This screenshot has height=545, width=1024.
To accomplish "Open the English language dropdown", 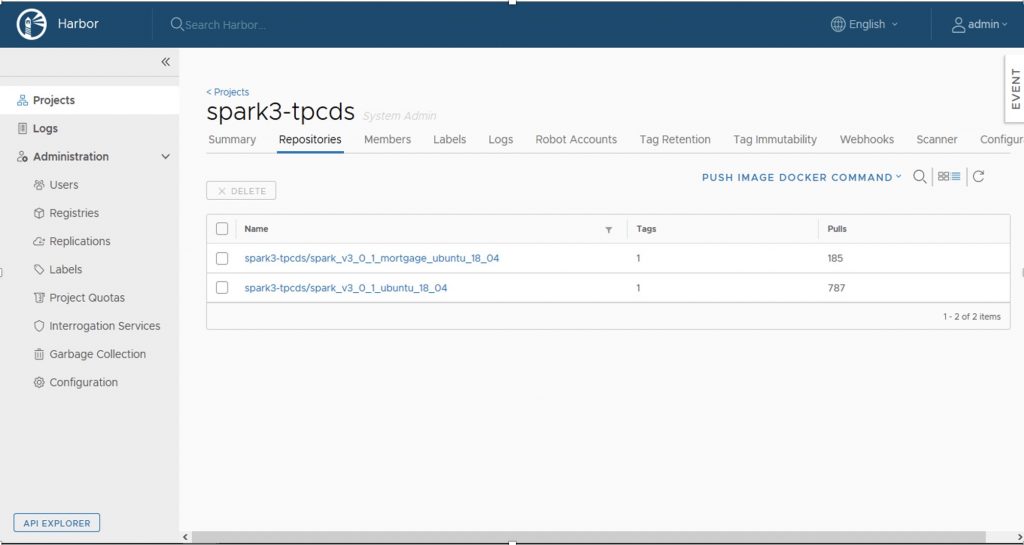I will coord(864,24).
